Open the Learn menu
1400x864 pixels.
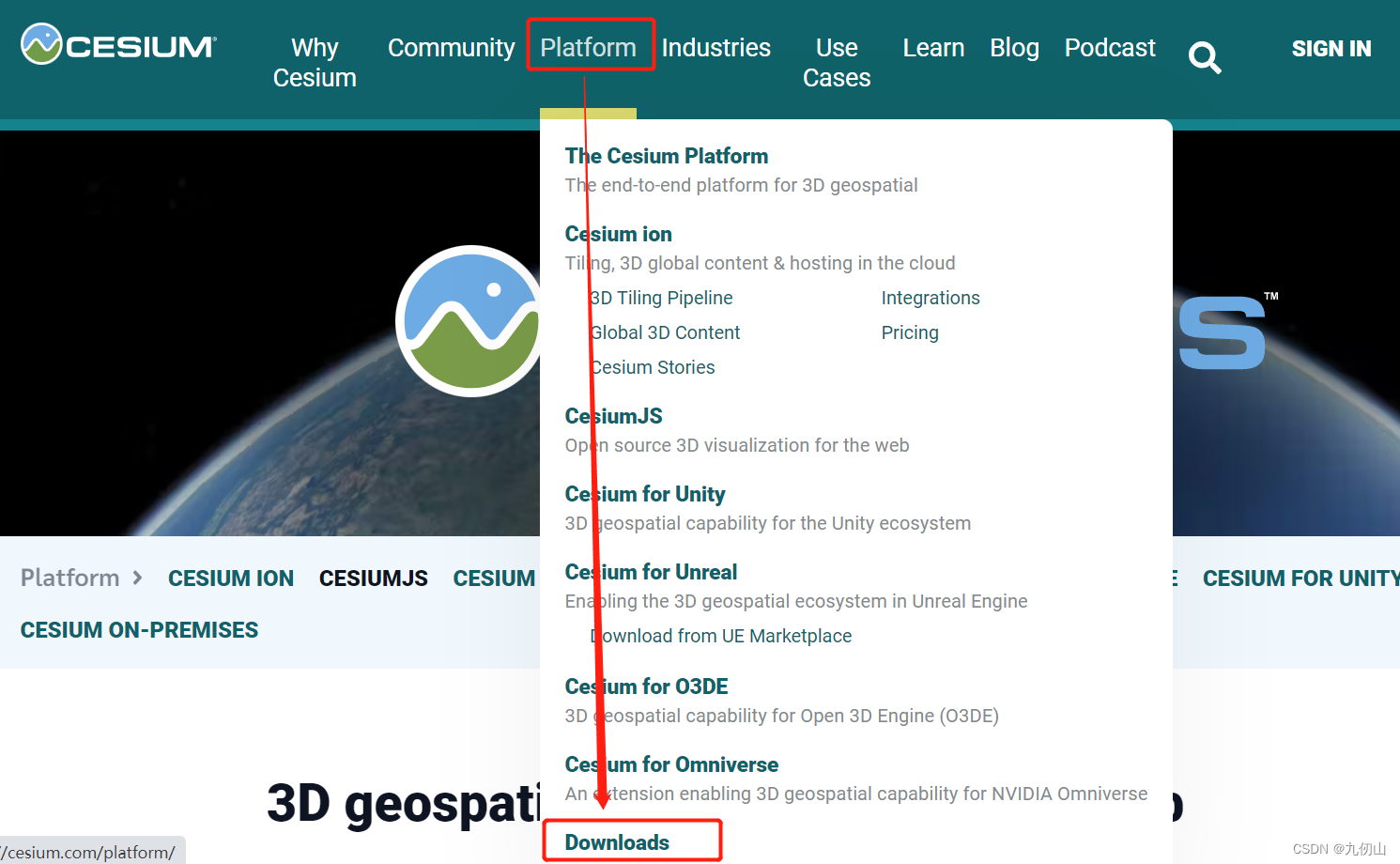click(933, 47)
